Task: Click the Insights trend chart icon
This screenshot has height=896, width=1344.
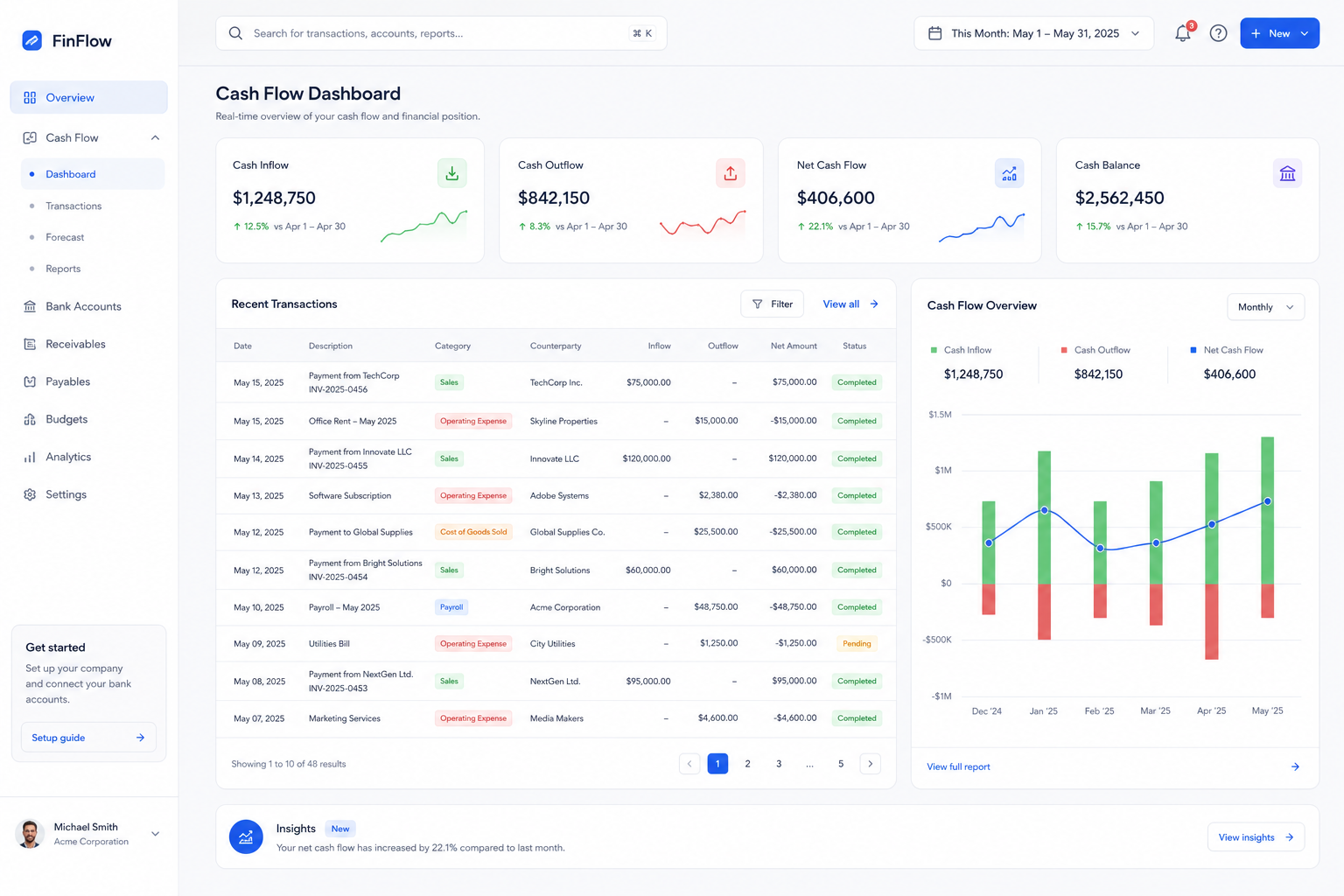Action: pyautogui.click(x=246, y=837)
